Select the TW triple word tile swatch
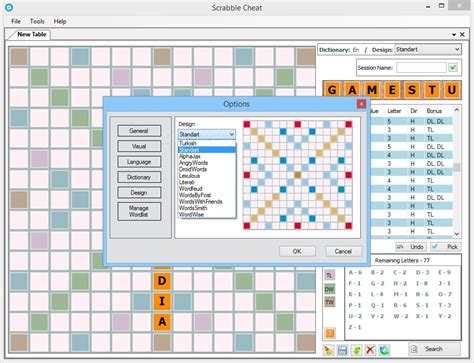Image resolution: width=474 pixels, height=363 pixels. click(x=329, y=302)
